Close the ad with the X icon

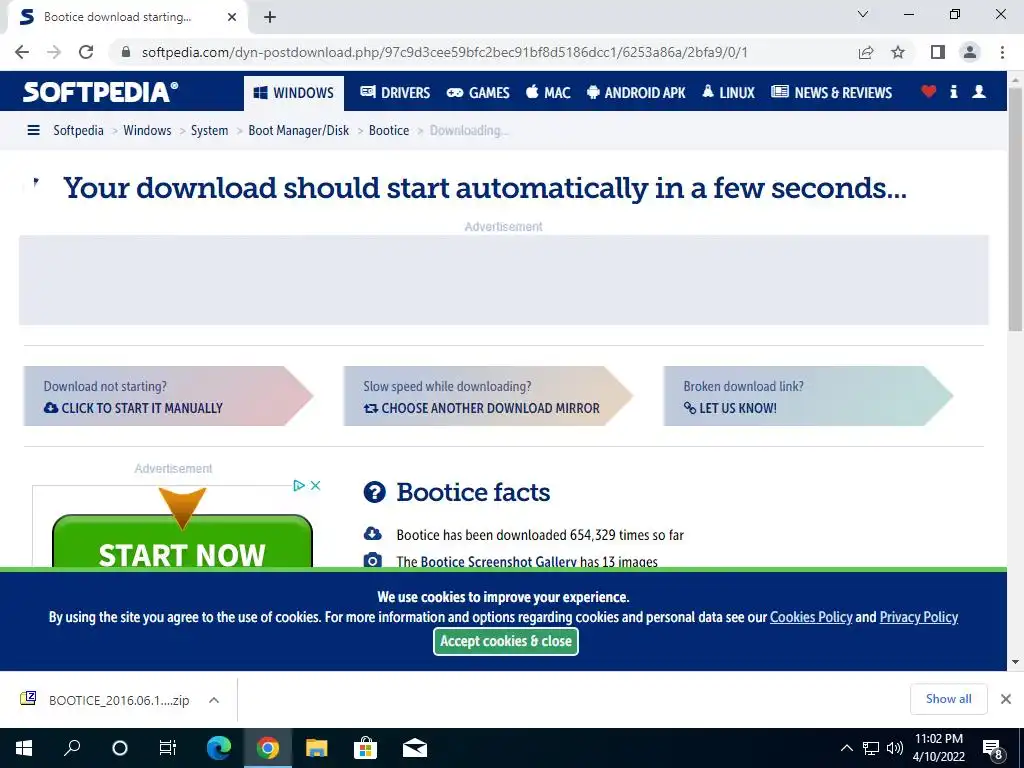[315, 485]
